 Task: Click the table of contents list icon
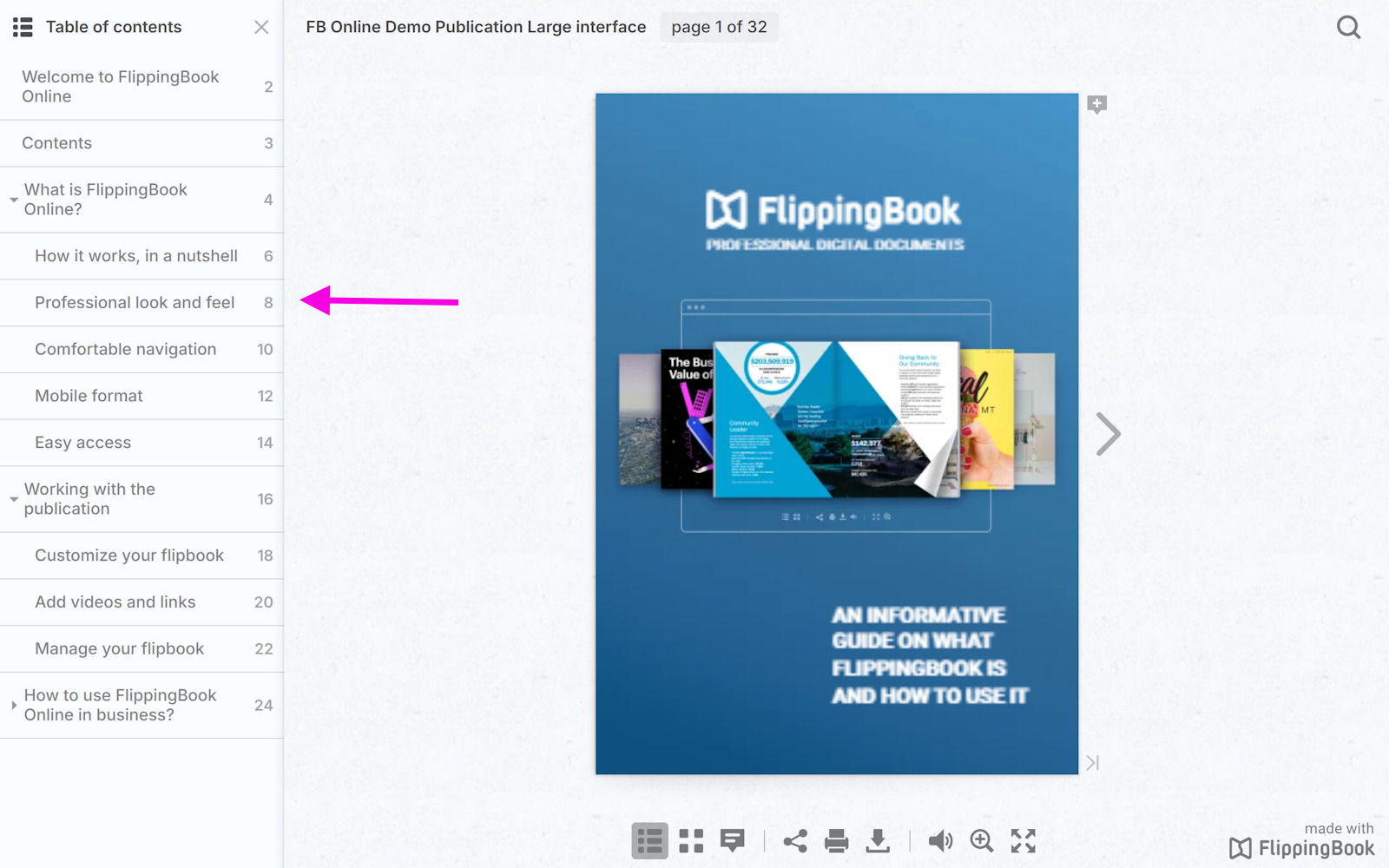(23, 27)
